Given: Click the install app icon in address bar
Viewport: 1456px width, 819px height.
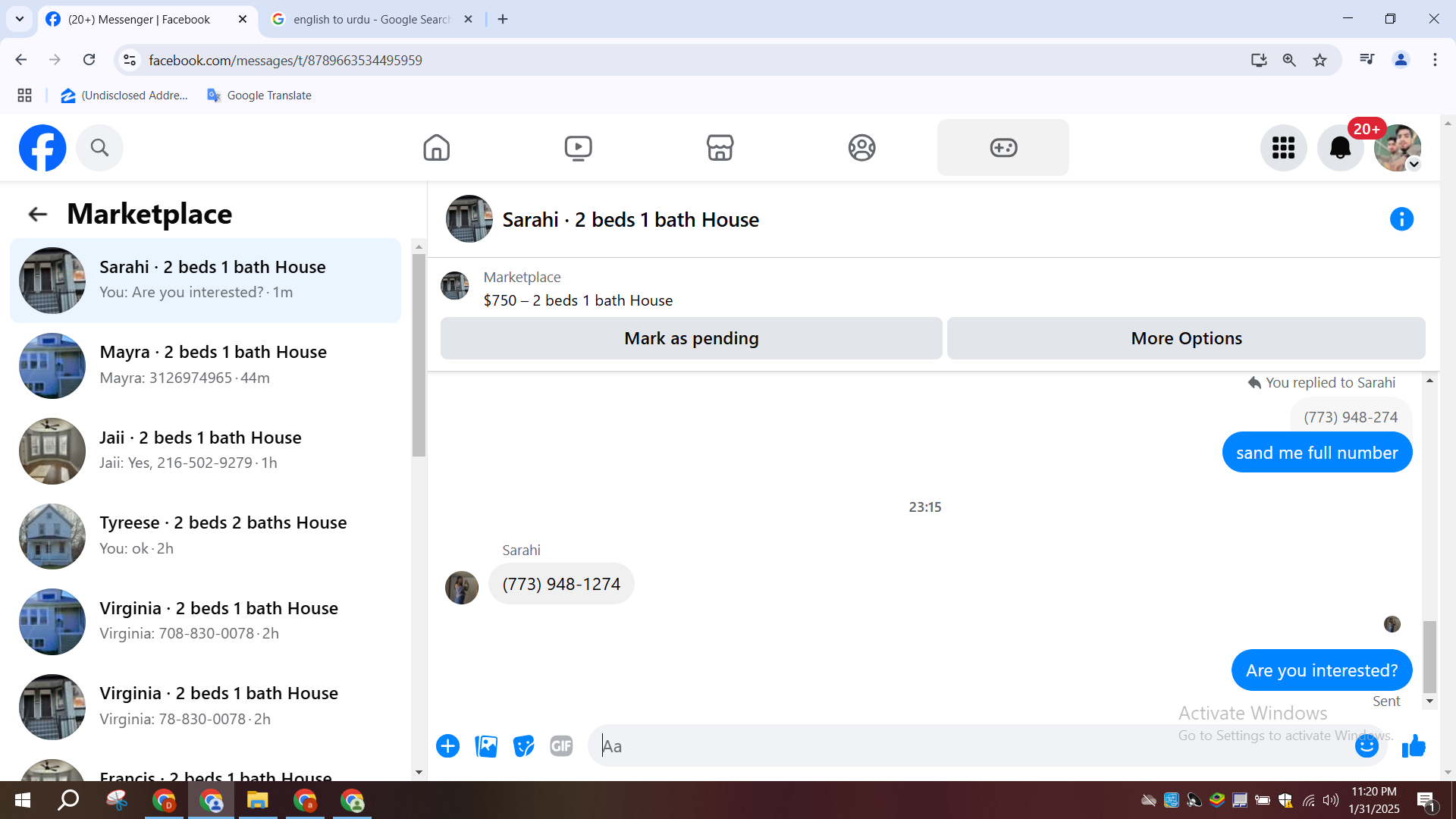Looking at the screenshot, I should pyautogui.click(x=1259, y=60).
